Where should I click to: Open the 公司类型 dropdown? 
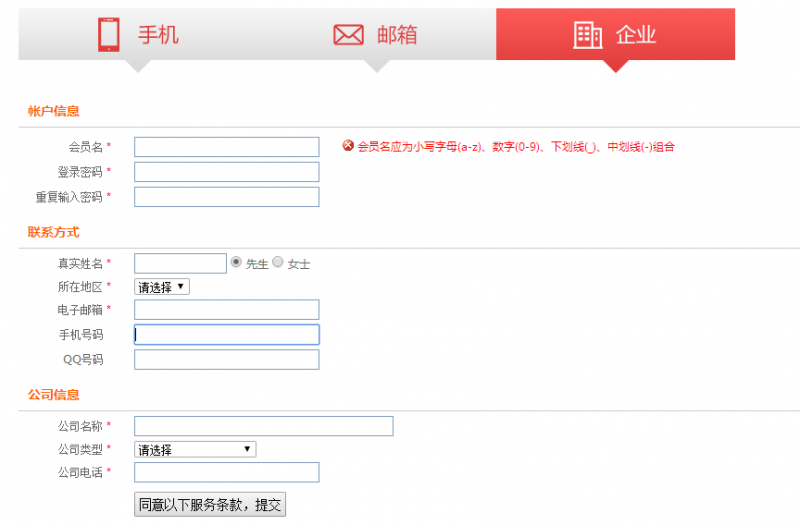[195, 449]
